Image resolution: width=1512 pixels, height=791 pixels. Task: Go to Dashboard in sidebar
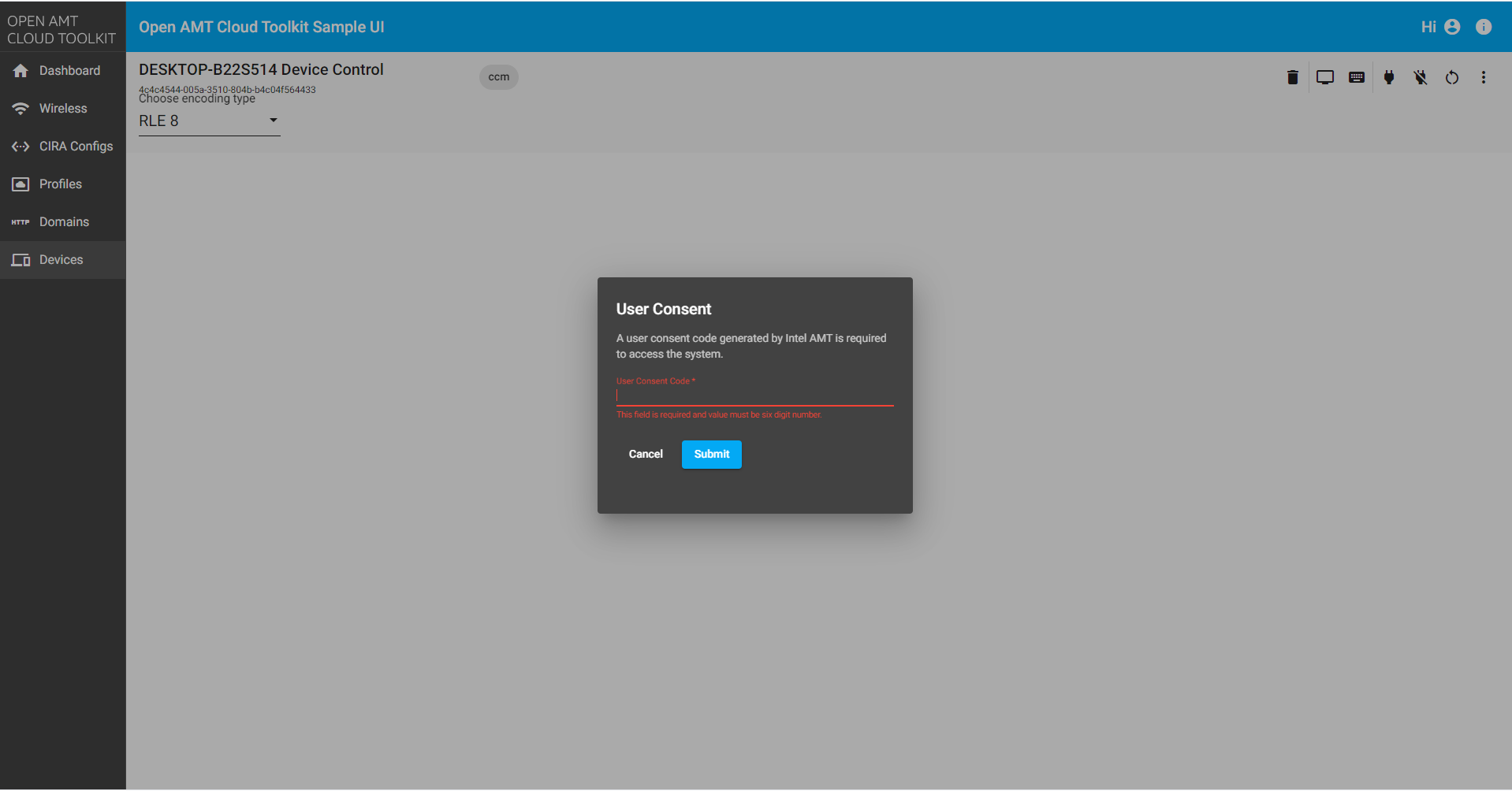tap(63, 71)
